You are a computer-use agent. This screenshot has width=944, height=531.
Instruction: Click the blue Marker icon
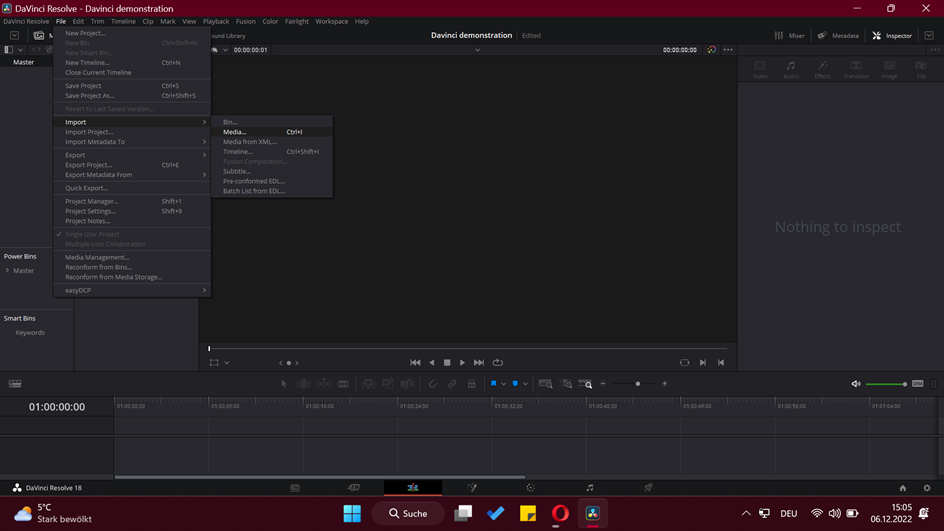[x=515, y=384]
